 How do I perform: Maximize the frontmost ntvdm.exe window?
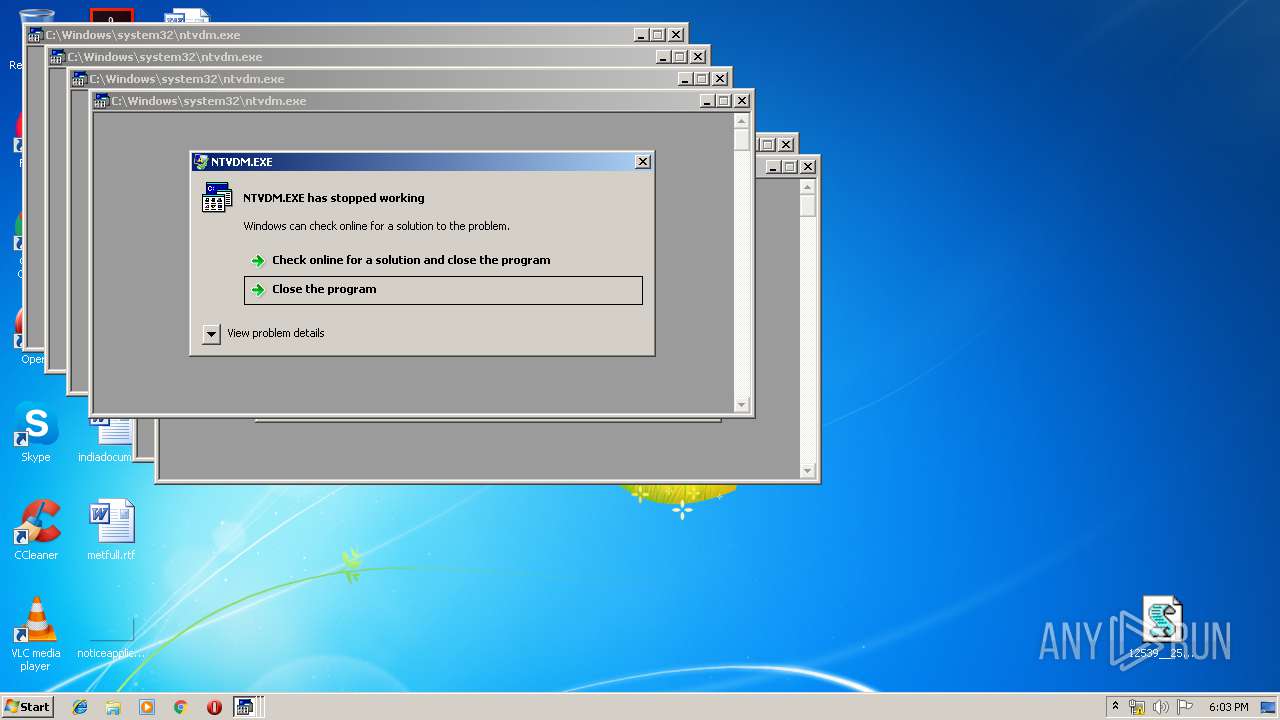click(x=724, y=101)
